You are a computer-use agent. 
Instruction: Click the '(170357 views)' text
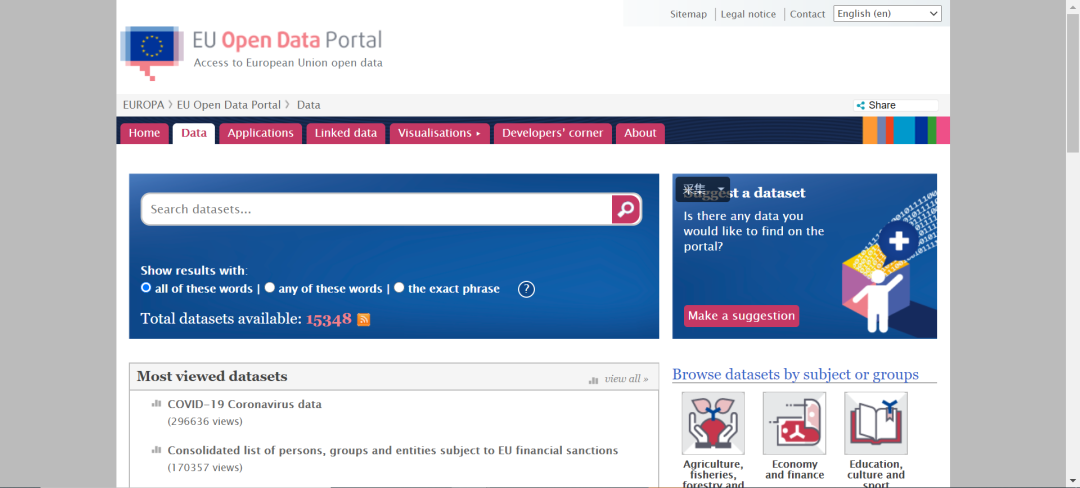[x=205, y=467]
